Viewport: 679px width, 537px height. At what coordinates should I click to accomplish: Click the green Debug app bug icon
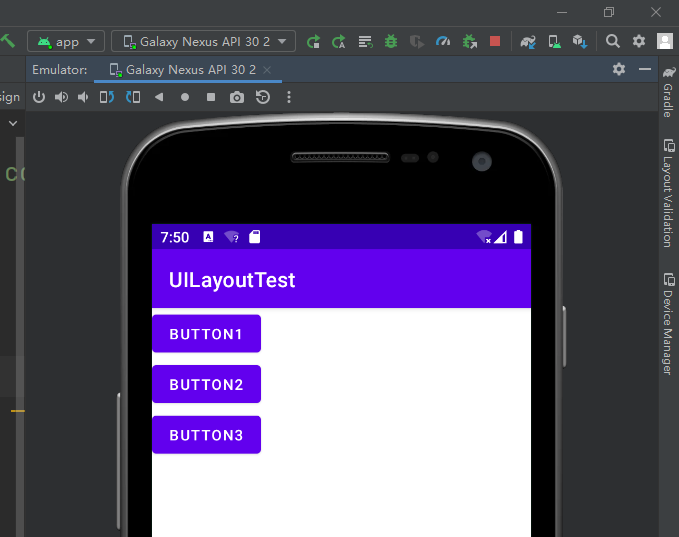(x=391, y=42)
